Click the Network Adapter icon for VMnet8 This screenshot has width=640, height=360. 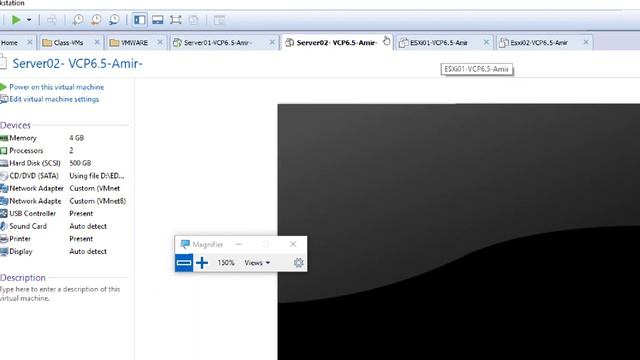(x=4, y=201)
